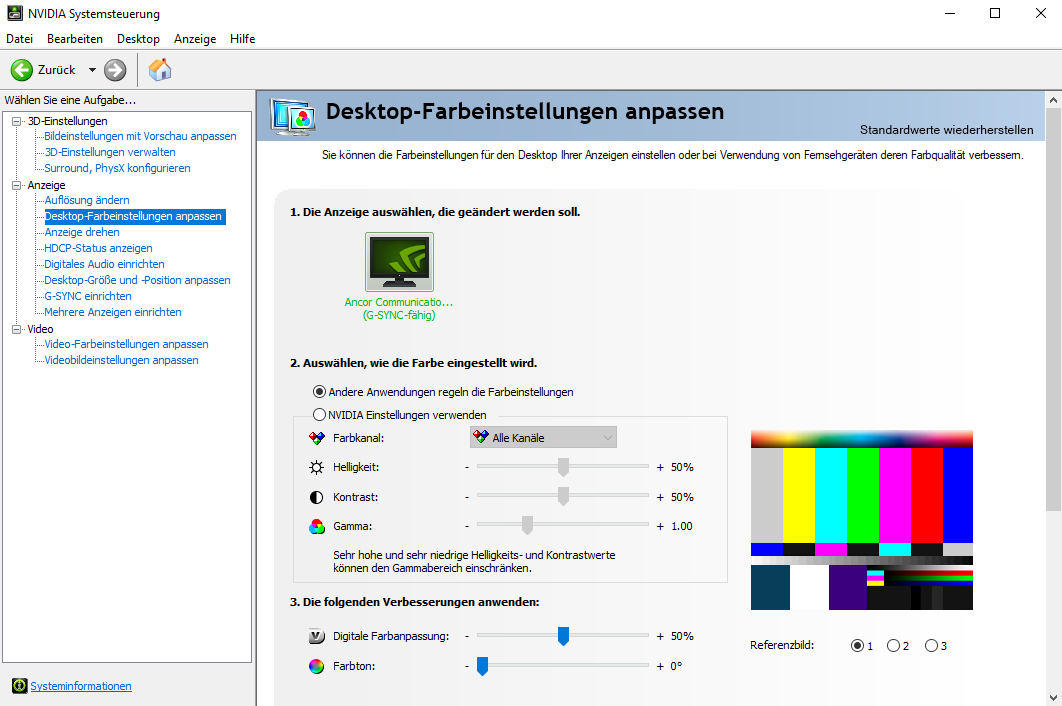Screen dimensions: 1062x706
Task: Click the Systeminformationen icon
Action: [20, 686]
